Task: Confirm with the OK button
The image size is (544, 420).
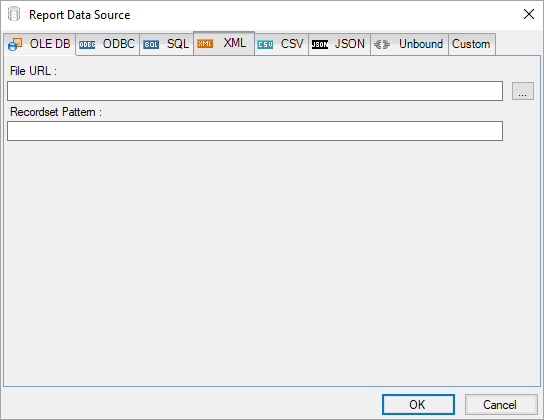Action: (x=418, y=404)
